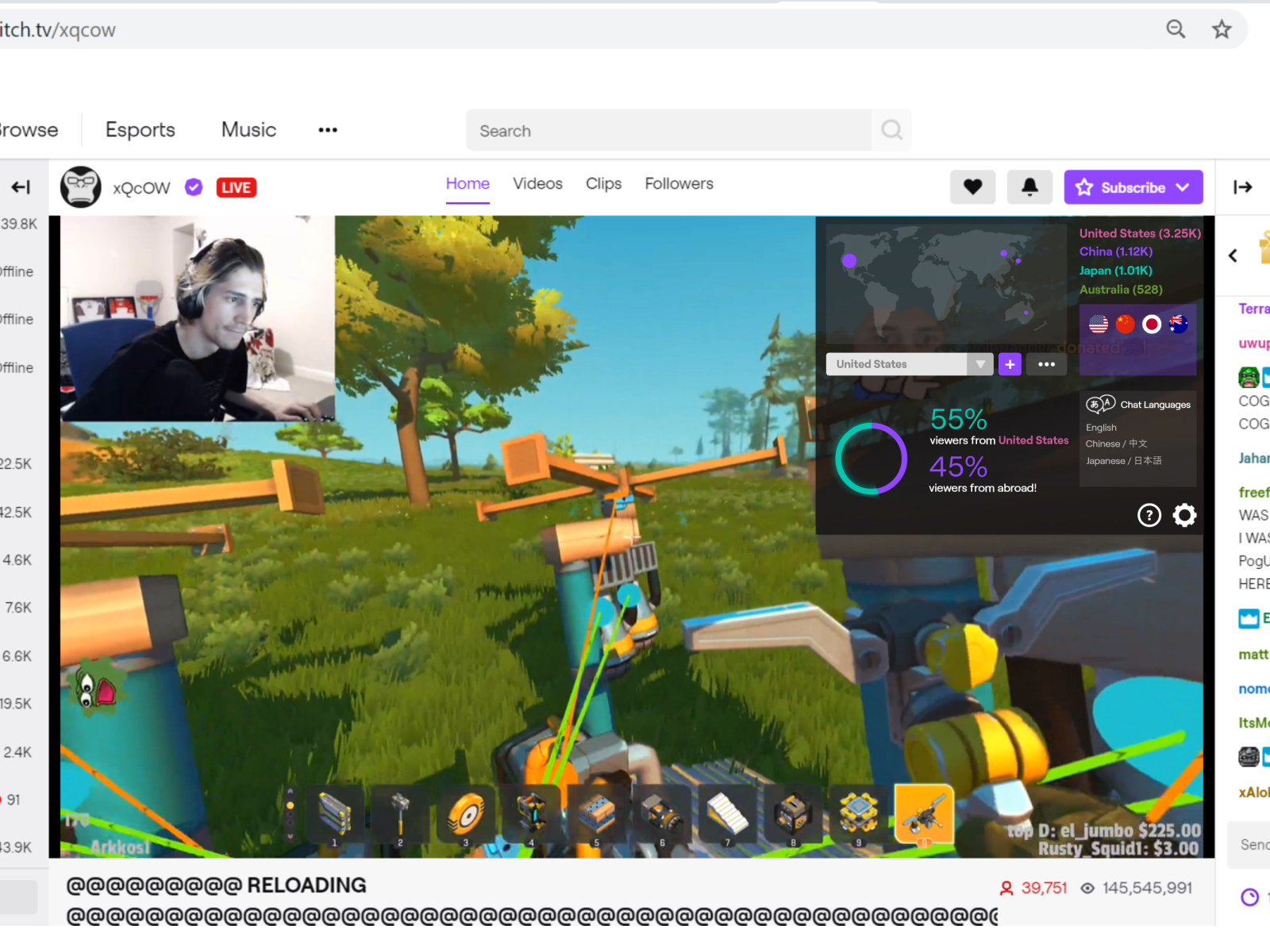Image resolution: width=1270 pixels, height=952 pixels.
Task: Switch to the Videos tab
Action: click(537, 183)
